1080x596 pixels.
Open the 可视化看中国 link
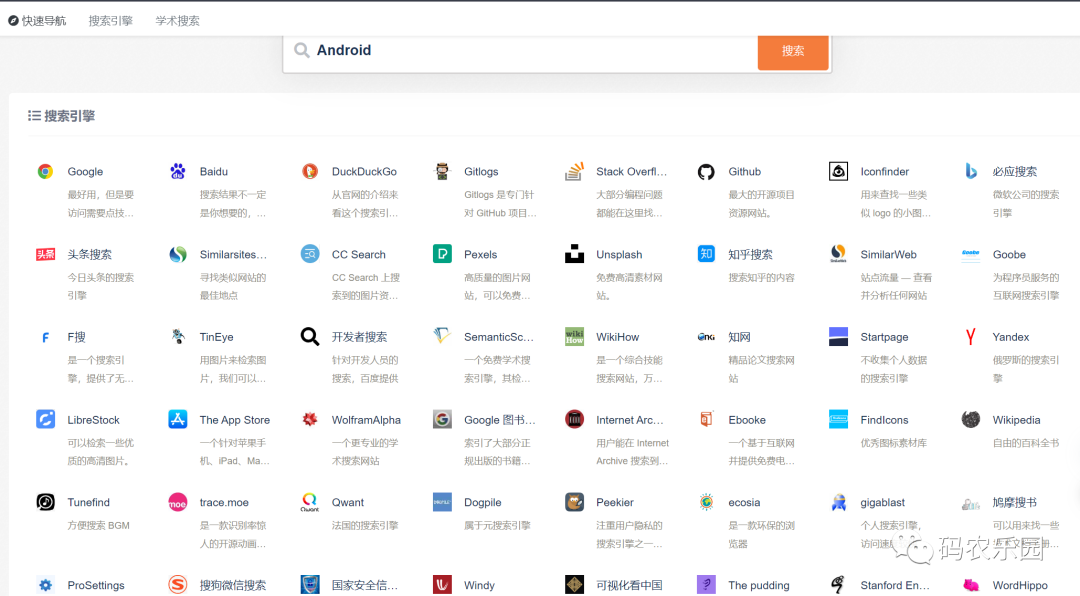click(x=629, y=585)
